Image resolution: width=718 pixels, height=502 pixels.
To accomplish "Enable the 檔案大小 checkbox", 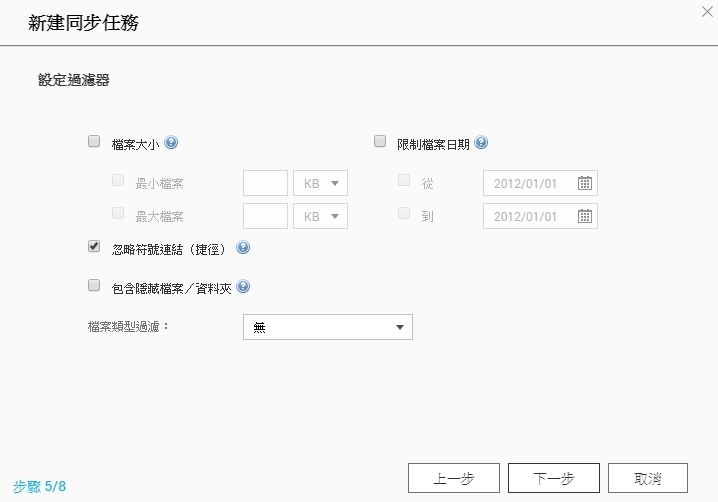I will (x=94, y=141).
